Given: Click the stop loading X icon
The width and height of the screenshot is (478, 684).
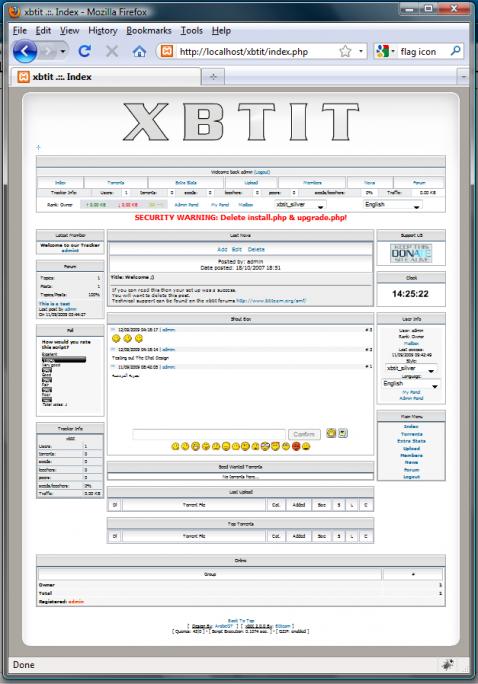Looking at the screenshot, I should click(x=112, y=51).
